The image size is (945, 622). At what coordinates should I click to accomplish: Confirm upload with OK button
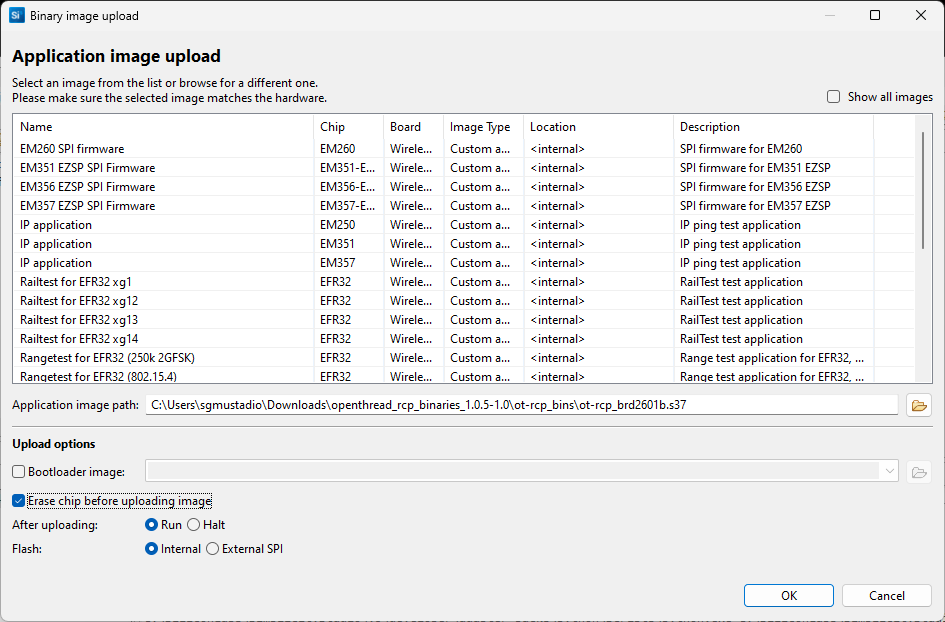pos(788,595)
